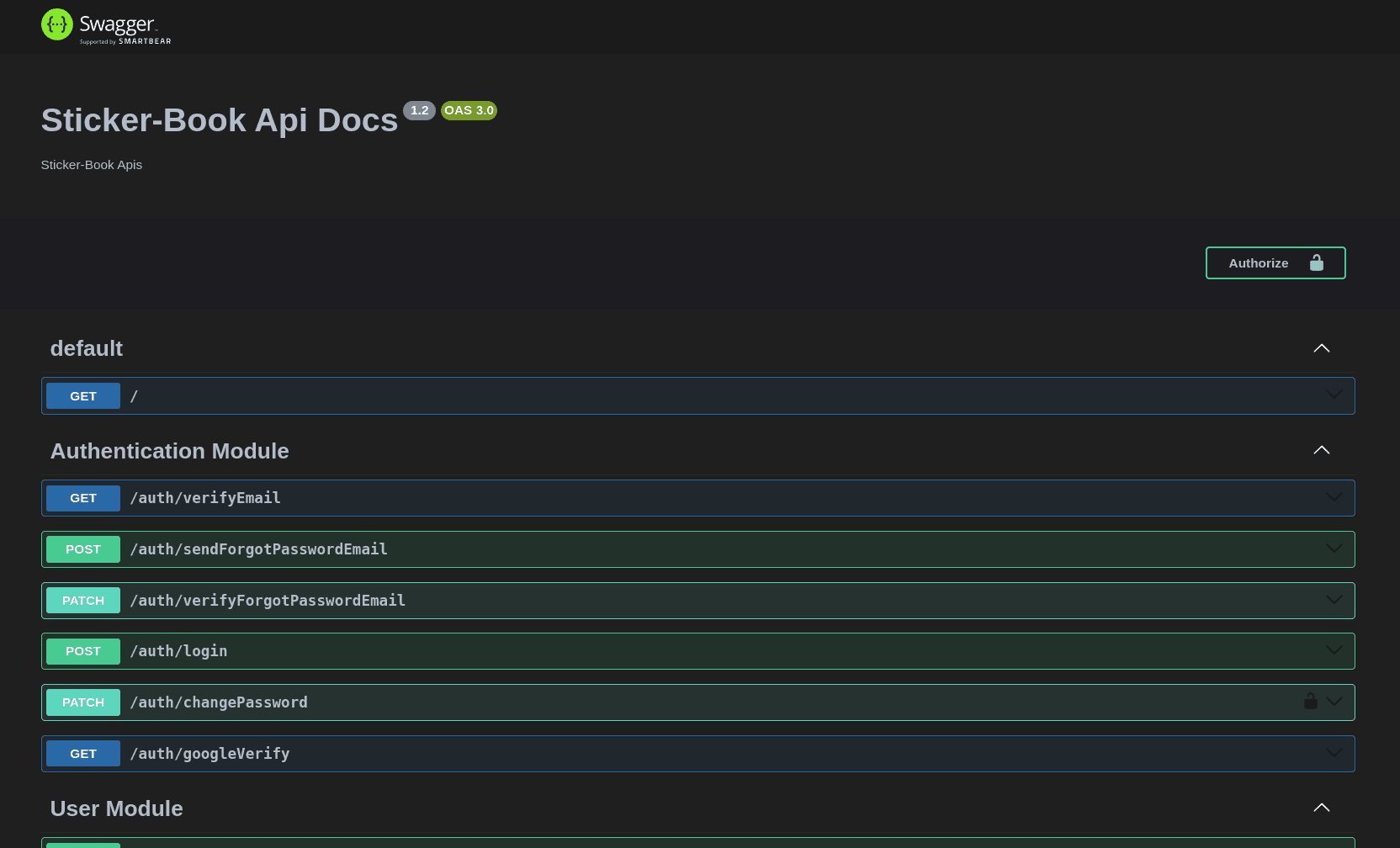The height and width of the screenshot is (848, 1400).
Task: Click the Swagger logo icon
Action: 57,25
